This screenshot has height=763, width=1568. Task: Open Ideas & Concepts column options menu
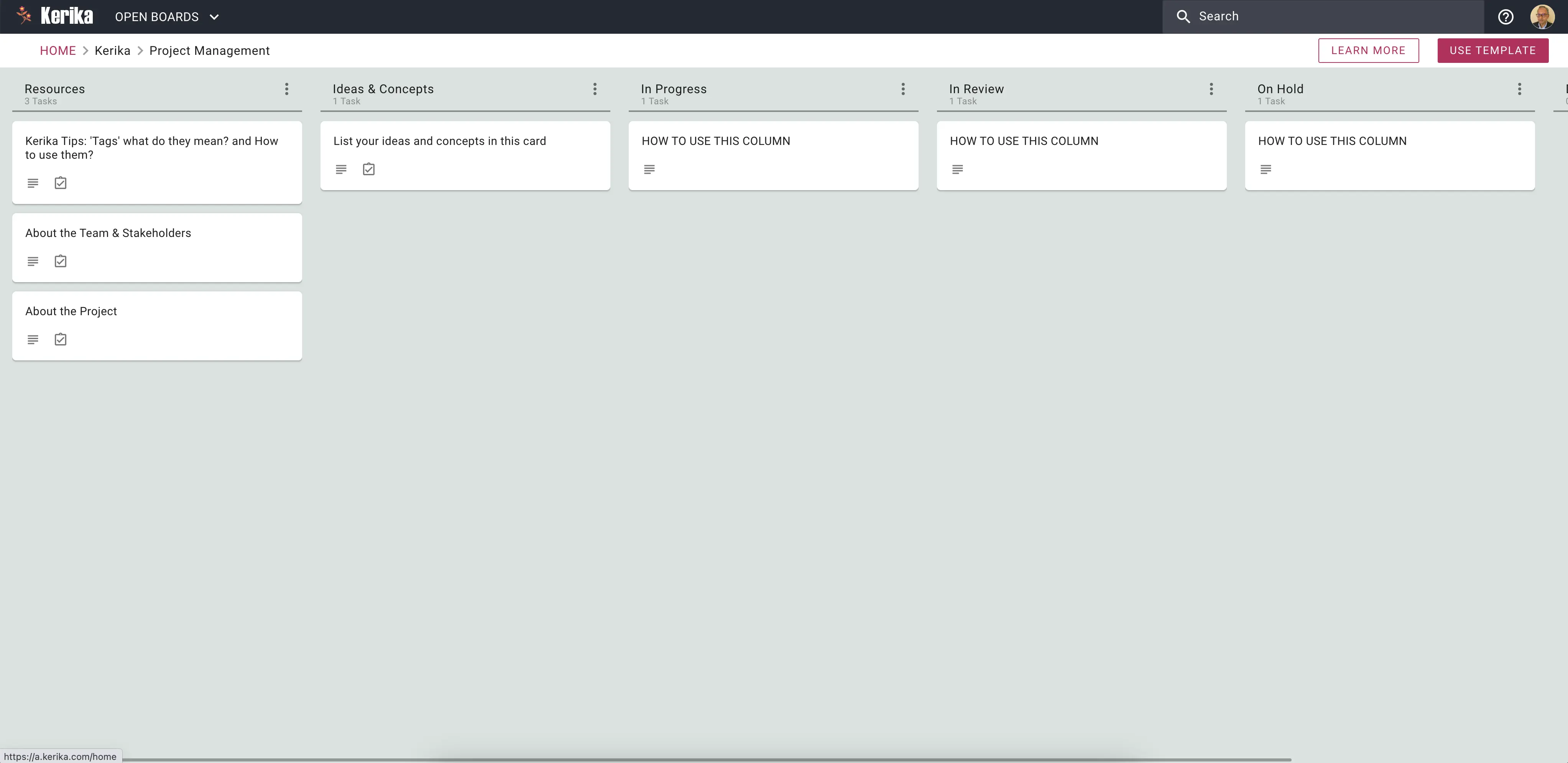[x=595, y=89]
